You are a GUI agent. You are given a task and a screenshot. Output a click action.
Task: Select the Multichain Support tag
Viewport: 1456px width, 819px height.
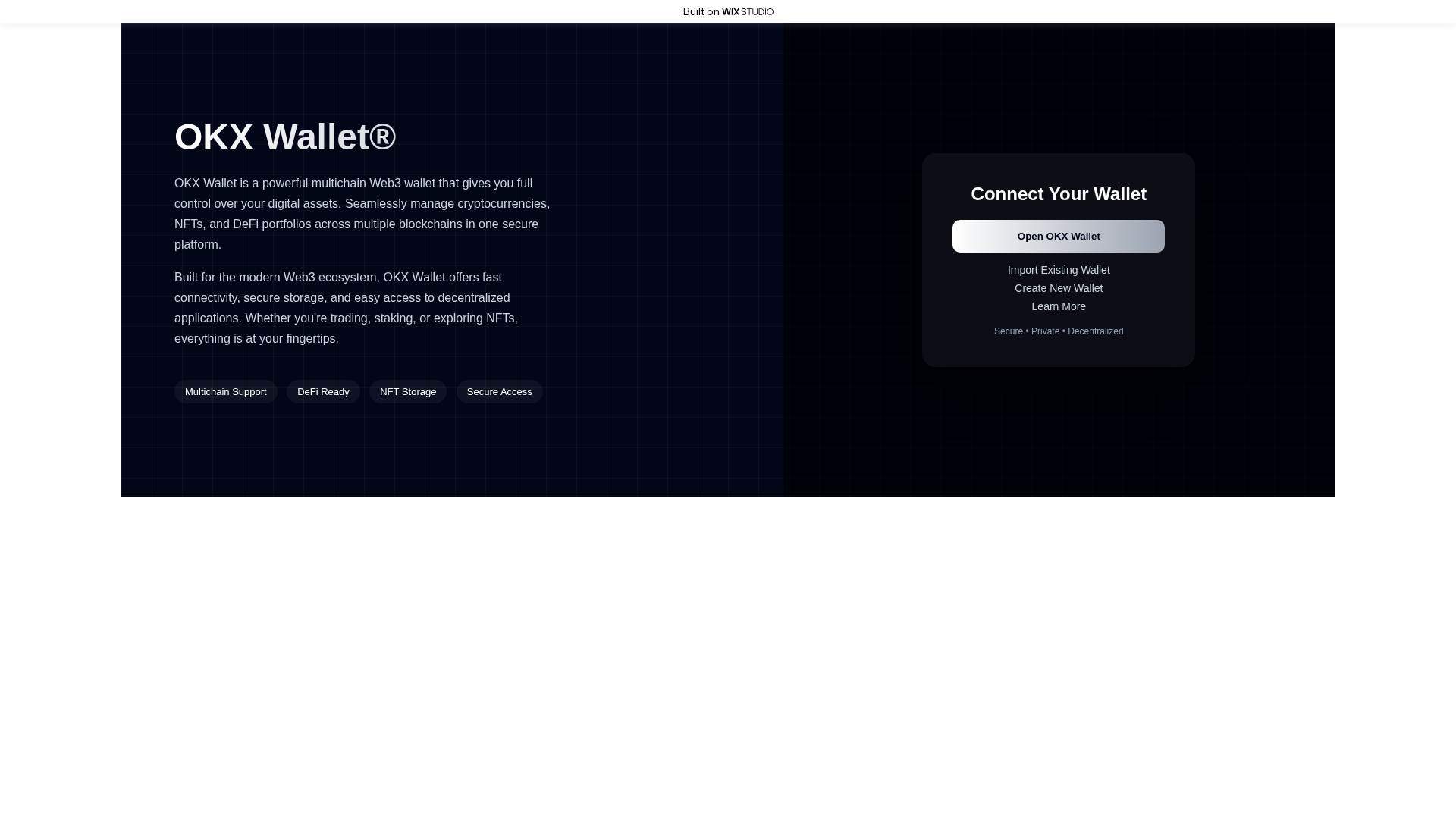click(x=226, y=391)
